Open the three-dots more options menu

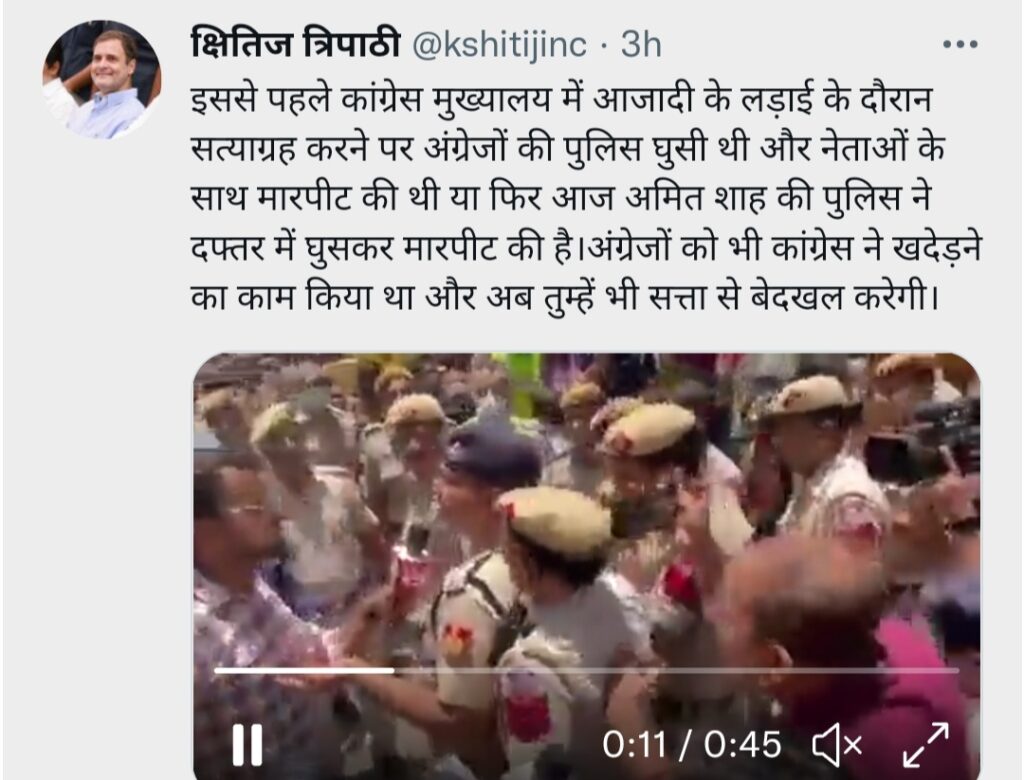click(960, 44)
